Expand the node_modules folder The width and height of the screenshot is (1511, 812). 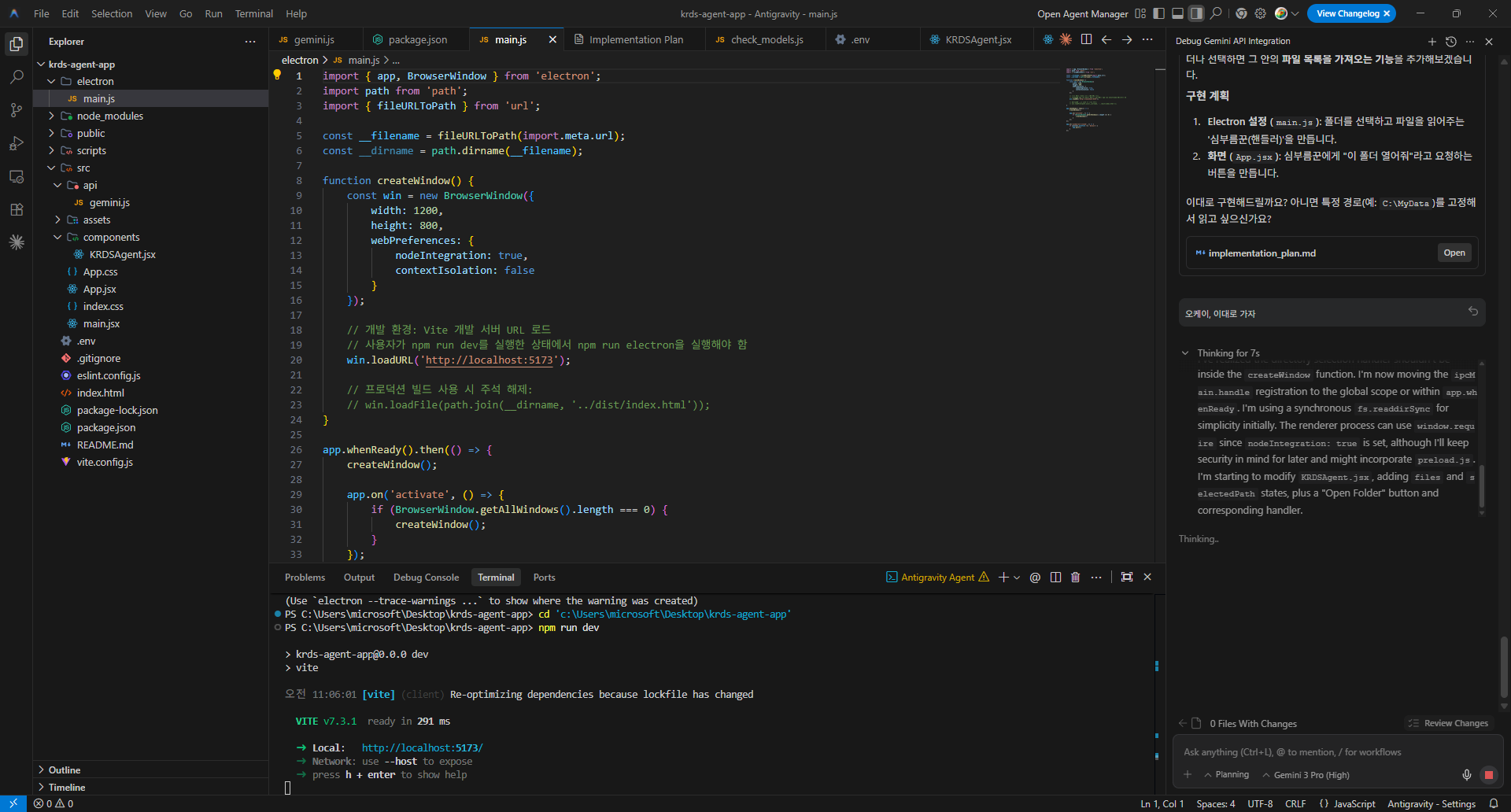coord(109,116)
